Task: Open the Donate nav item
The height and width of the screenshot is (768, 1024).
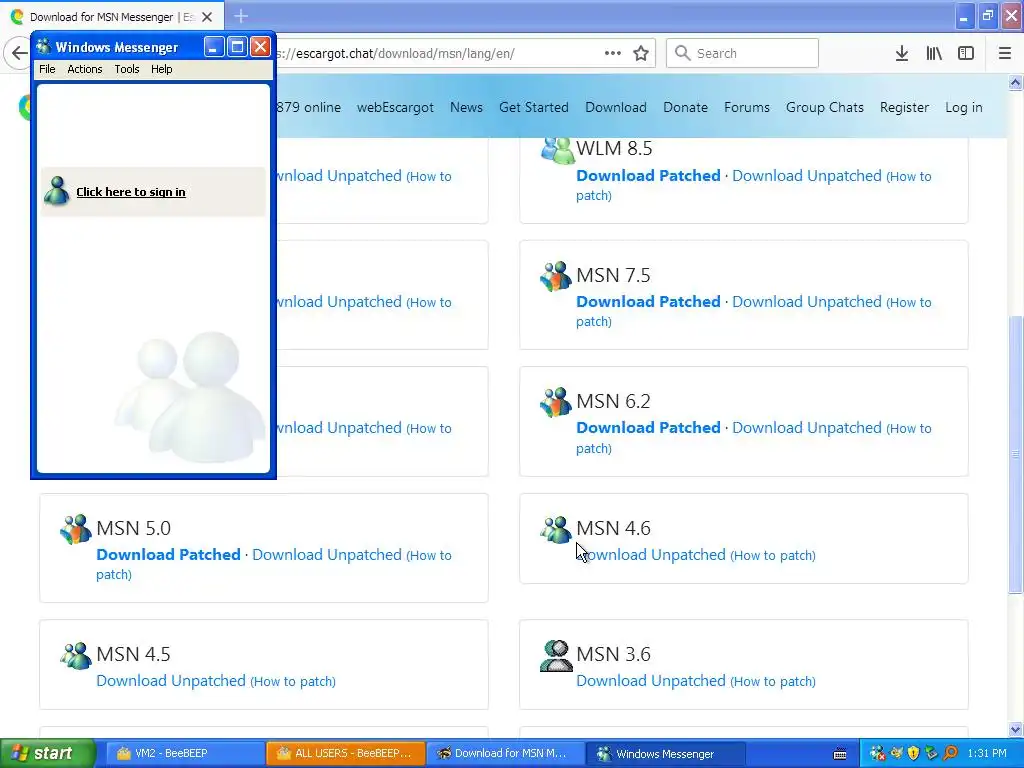Action: [x=685, y=107]
